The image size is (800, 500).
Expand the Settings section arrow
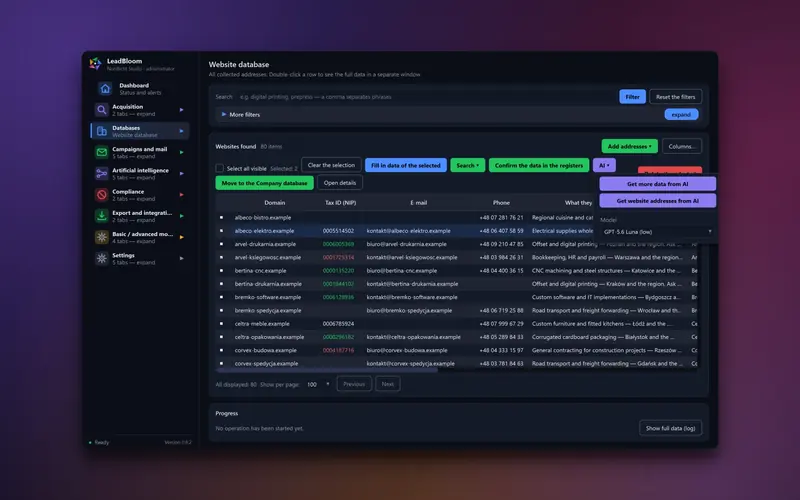[x=182, y=259]
